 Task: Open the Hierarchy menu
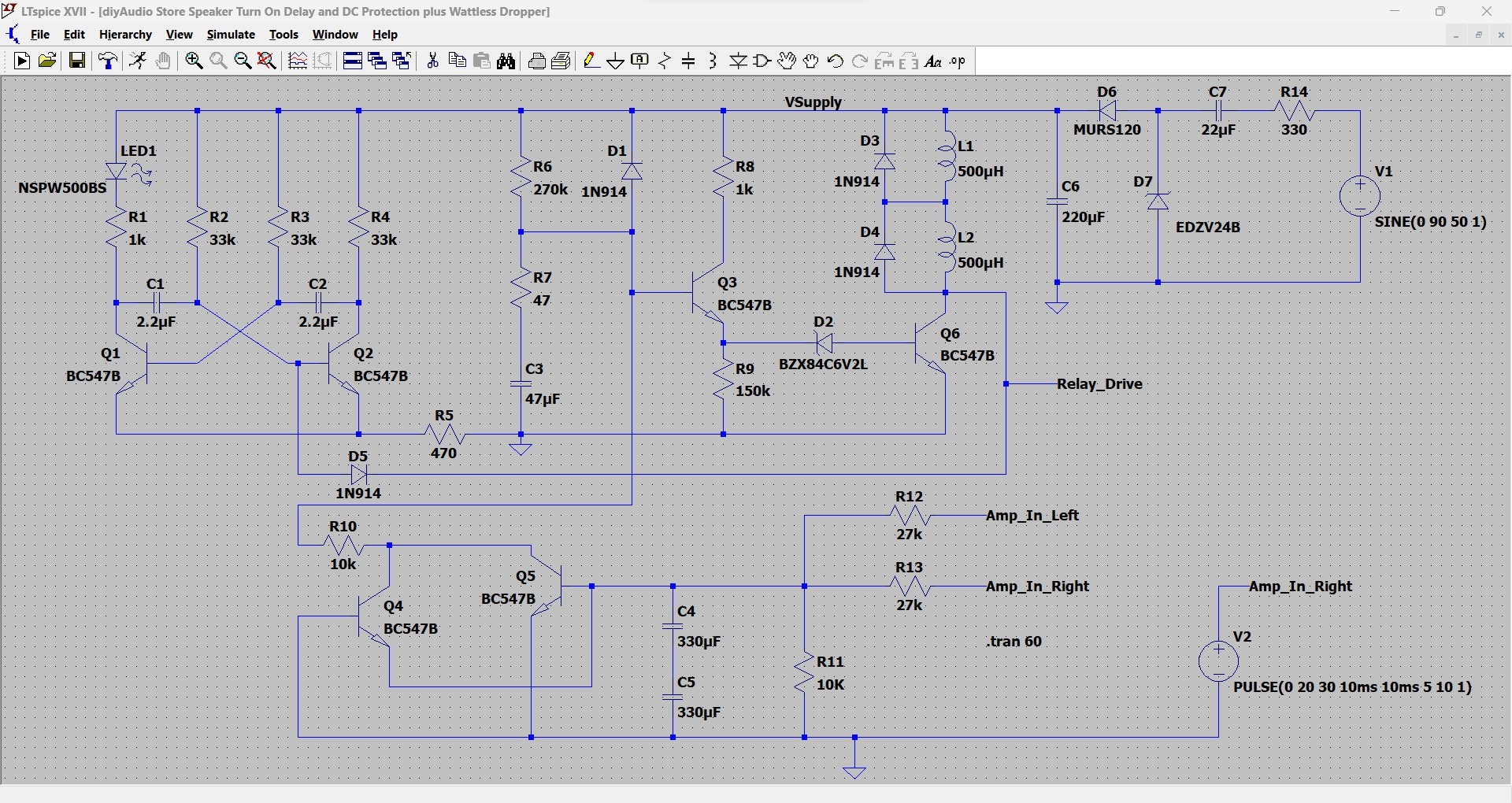(125, 35)
